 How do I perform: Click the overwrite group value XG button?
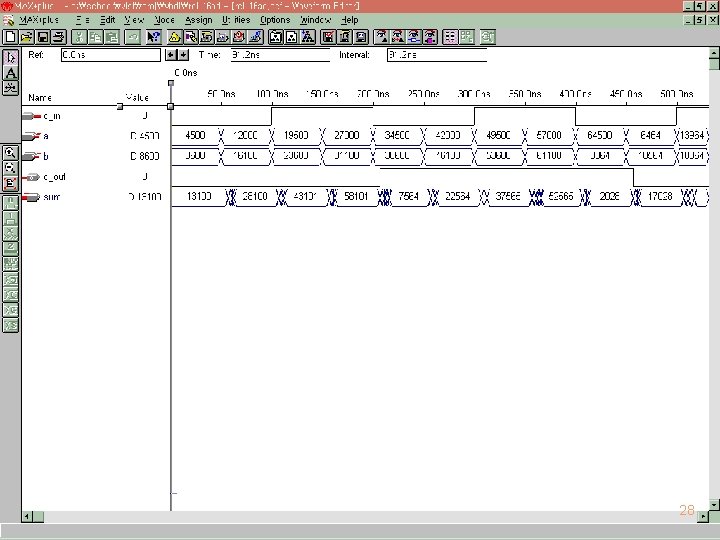[x=11, y=310]
